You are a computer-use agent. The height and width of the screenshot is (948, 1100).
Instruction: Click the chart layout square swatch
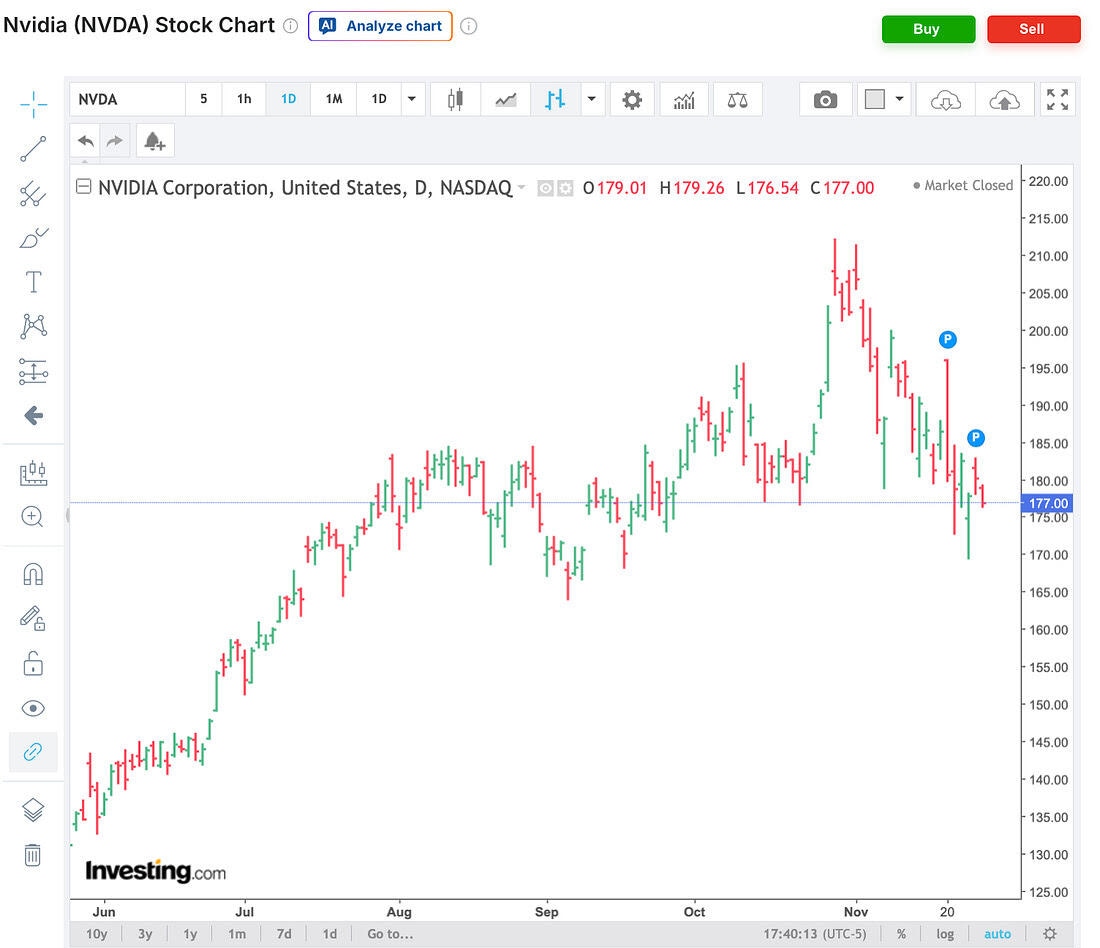pos(875,100)
